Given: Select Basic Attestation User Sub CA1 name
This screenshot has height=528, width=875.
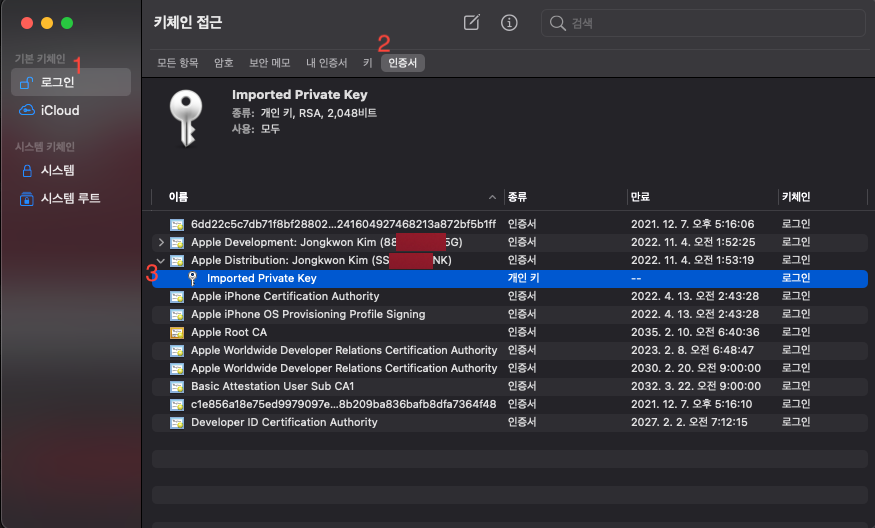Looking at the screenshot, I should (272, 386).
